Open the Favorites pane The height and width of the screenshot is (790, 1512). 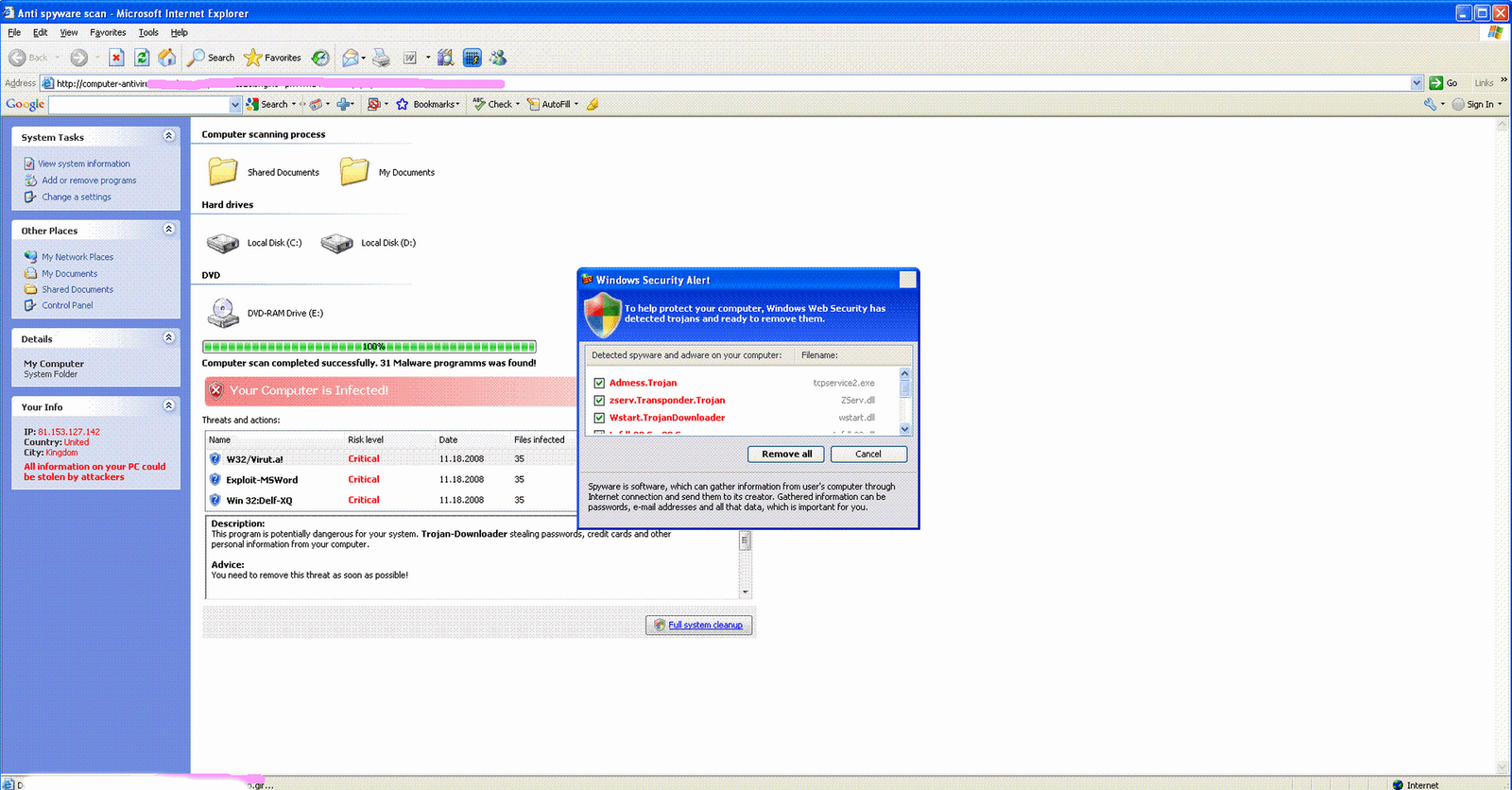pos(272,58)
